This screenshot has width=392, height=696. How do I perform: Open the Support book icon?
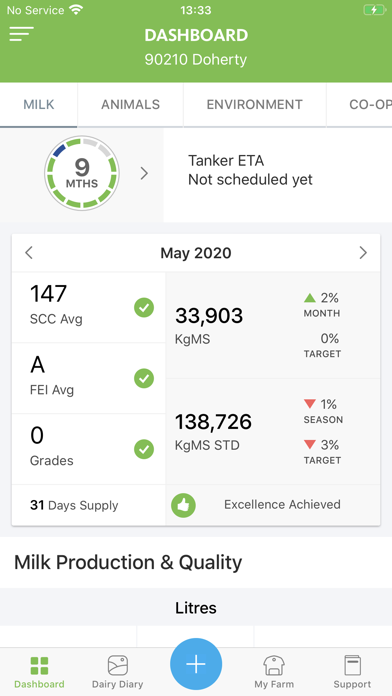click(352, 665)
